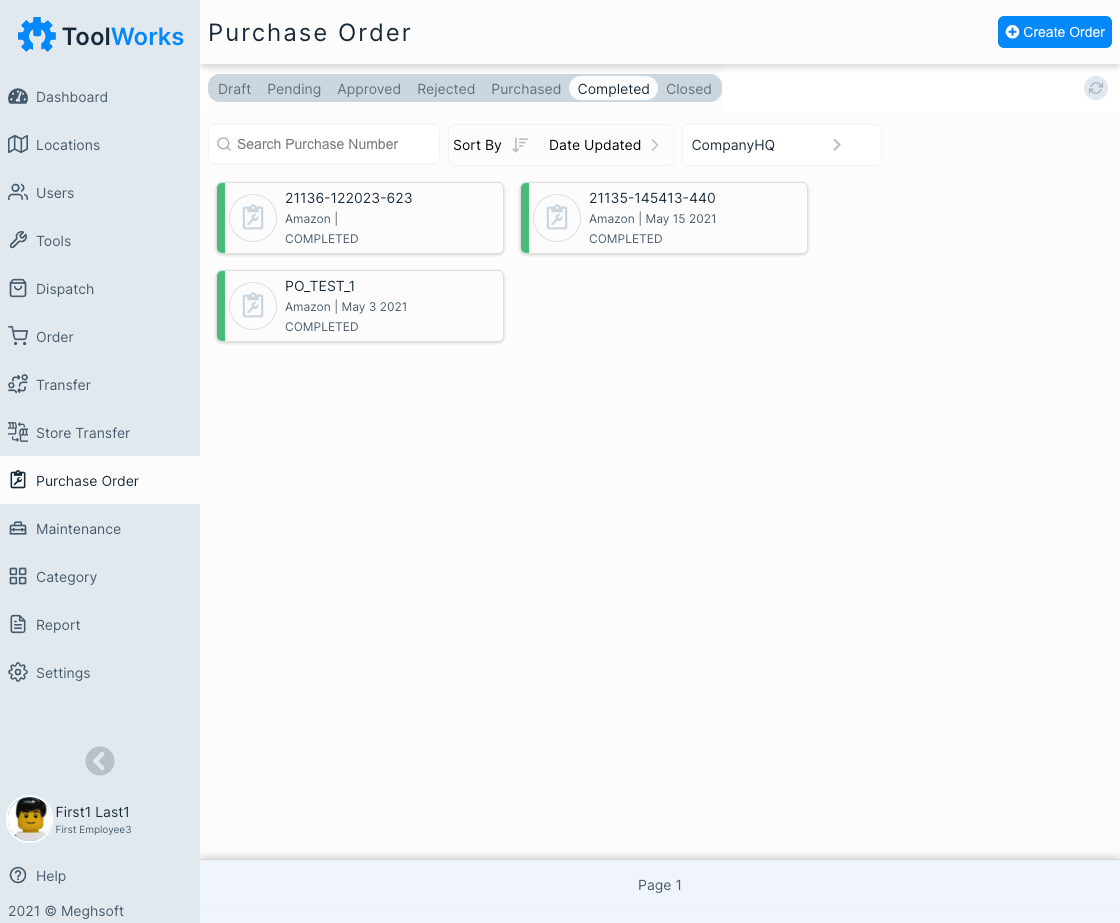Click the Settings gear icon
Viewport: 1120px width, 923px height.
coord(18,673)
